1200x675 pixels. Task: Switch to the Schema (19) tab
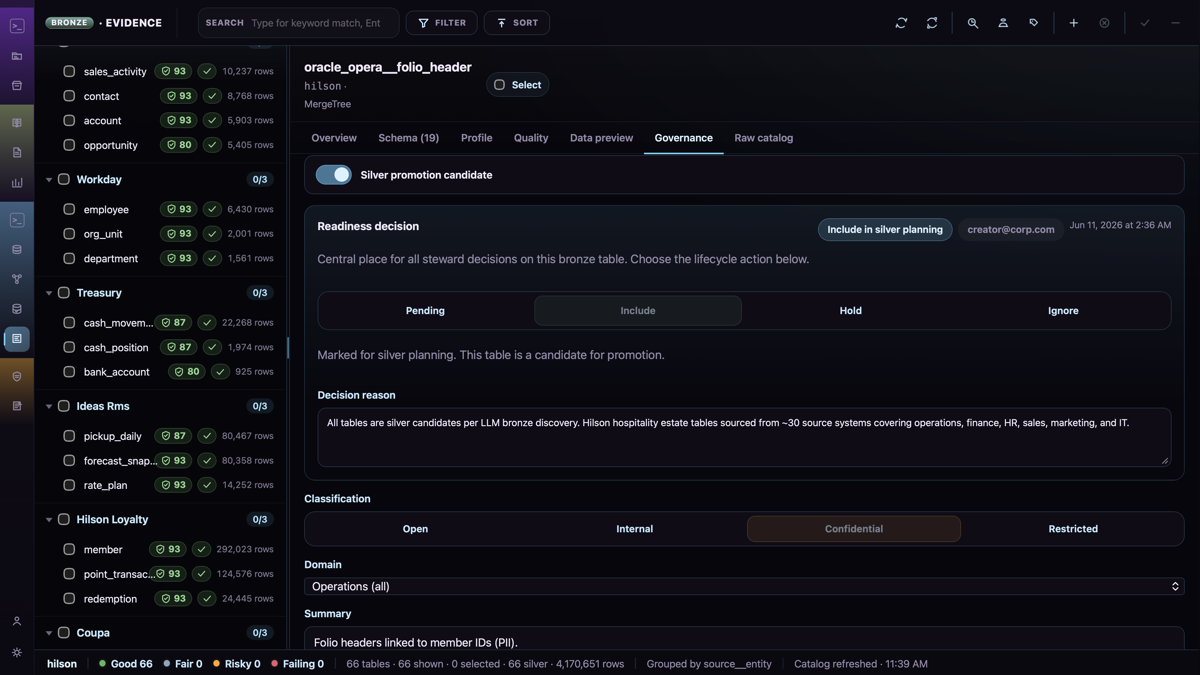click(408, 138)
